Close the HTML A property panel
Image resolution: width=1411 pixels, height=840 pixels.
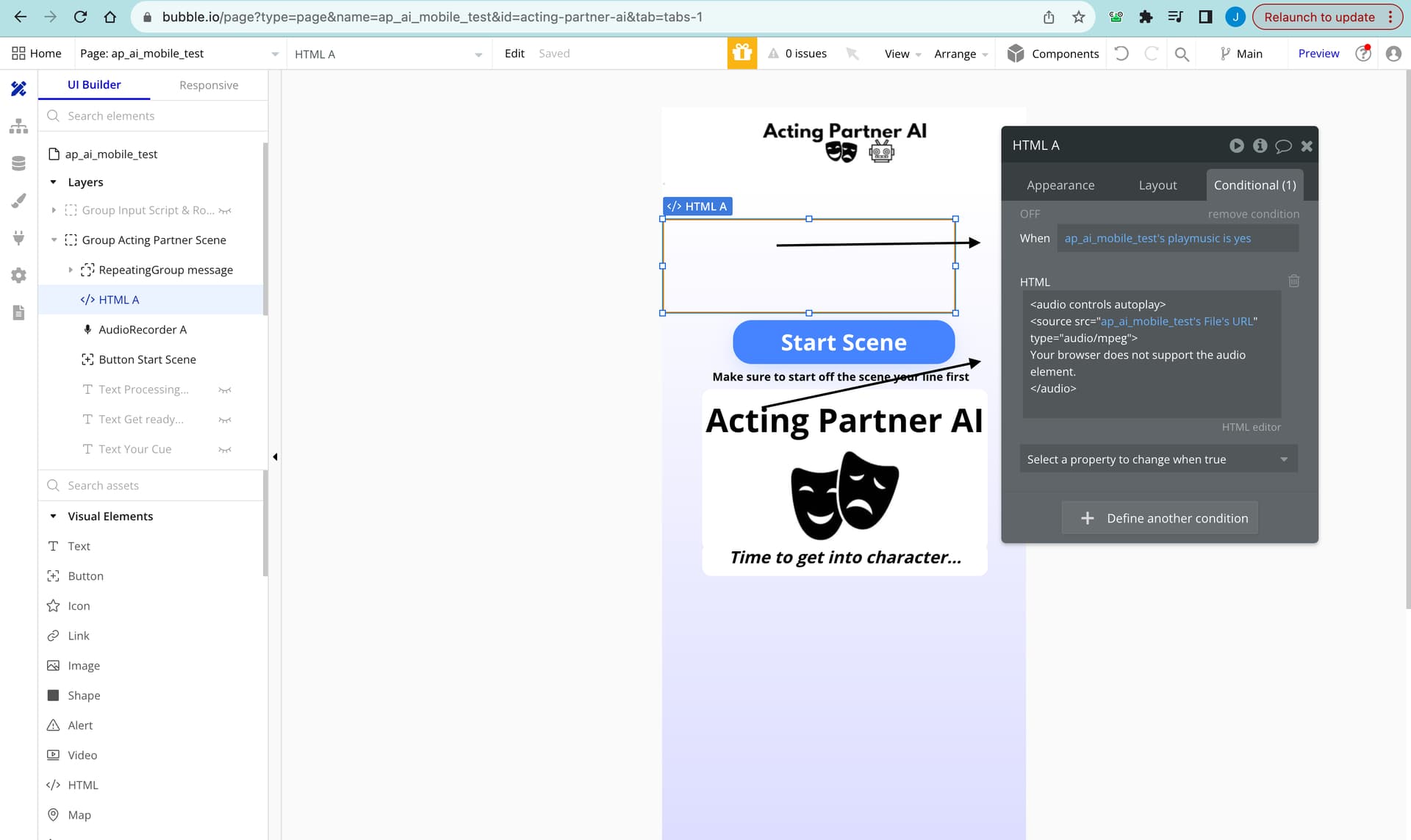[x=1307, y=146]
